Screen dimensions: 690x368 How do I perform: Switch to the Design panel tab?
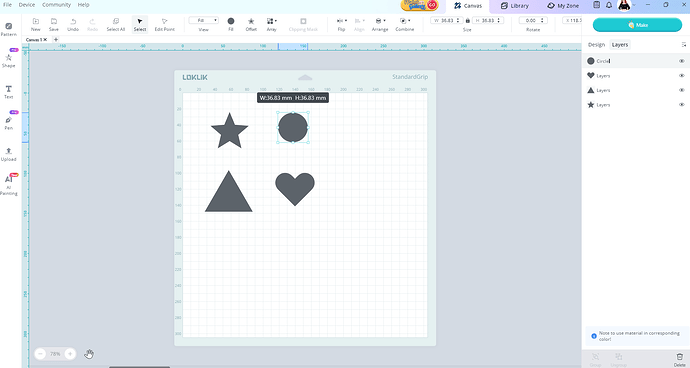[x=596, y=44]
